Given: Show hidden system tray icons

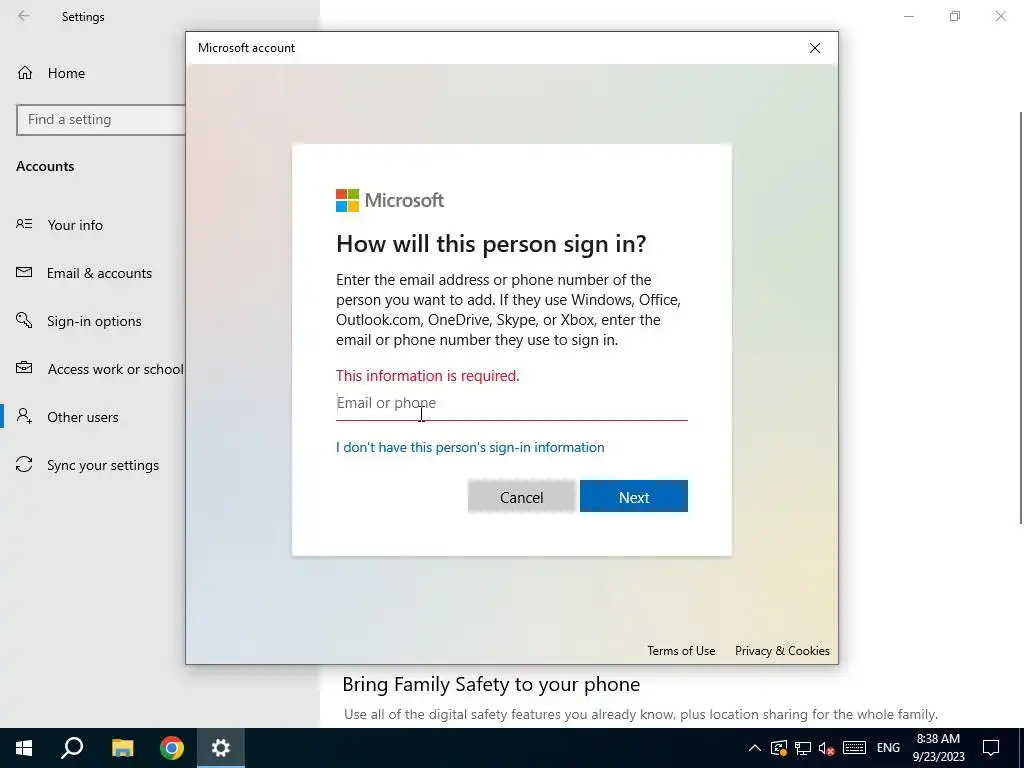Looking at the screenshot, I should [x=754, y=748].
